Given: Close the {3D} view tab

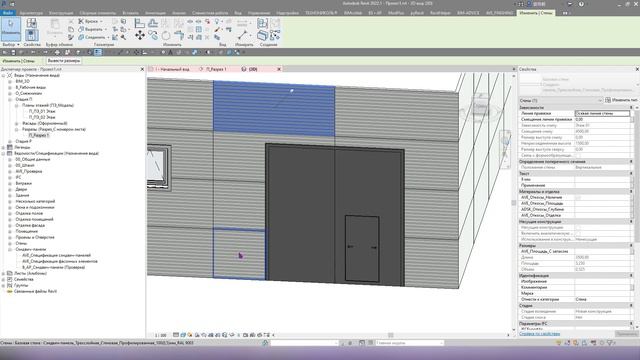Looking at the screenshot, I should click(x=279, y=69).
